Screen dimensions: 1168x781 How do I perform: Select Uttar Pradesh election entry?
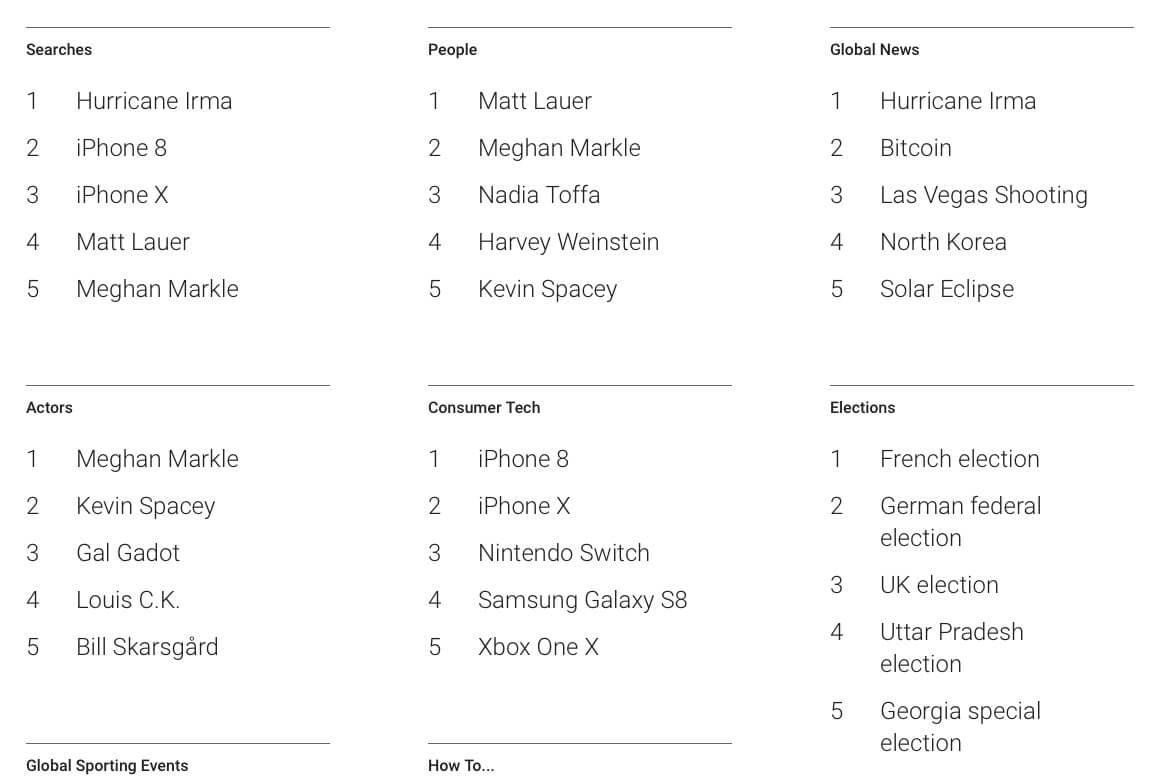tap(952, 648)
